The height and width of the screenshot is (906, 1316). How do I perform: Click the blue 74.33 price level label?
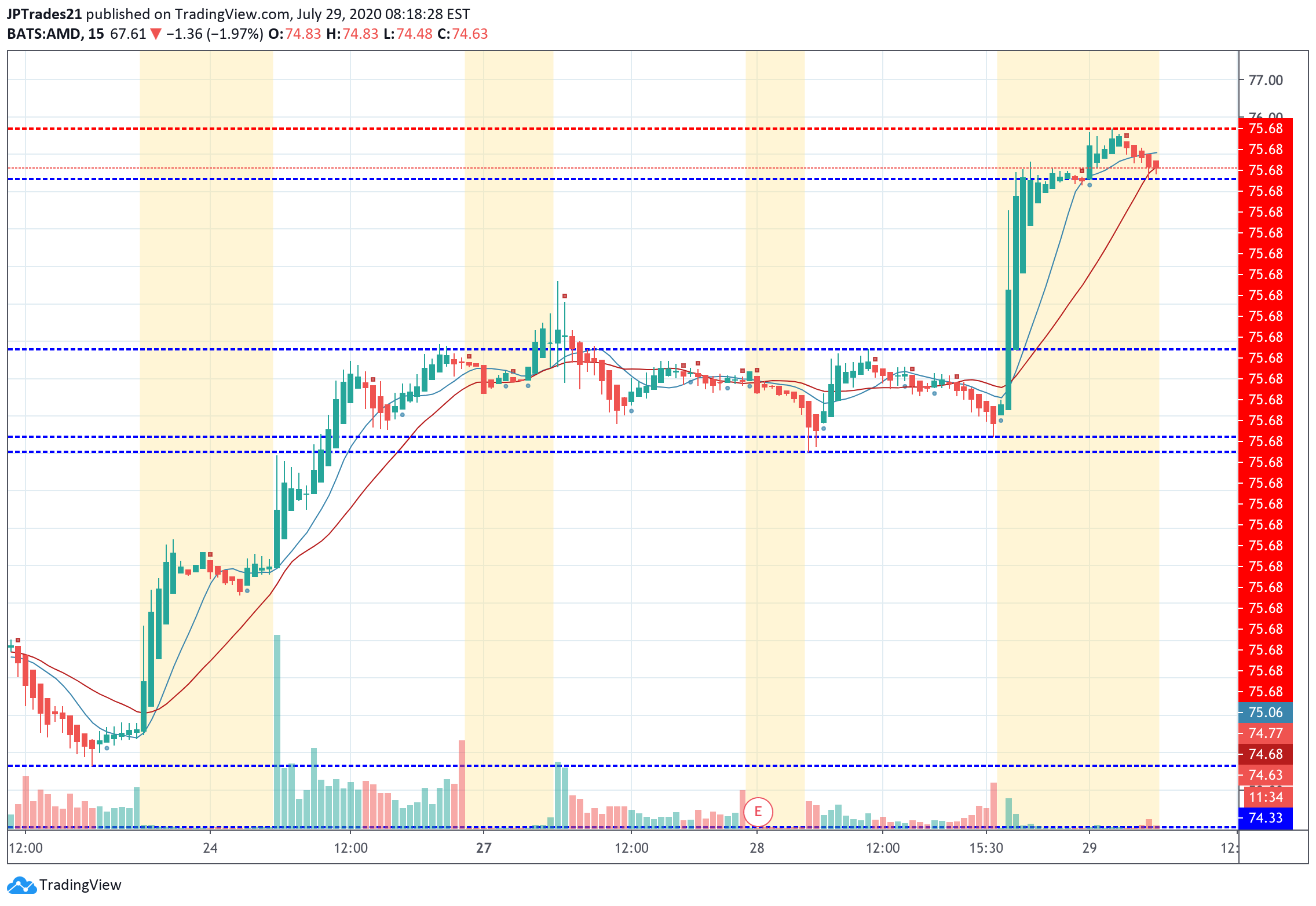point(1265,817)
